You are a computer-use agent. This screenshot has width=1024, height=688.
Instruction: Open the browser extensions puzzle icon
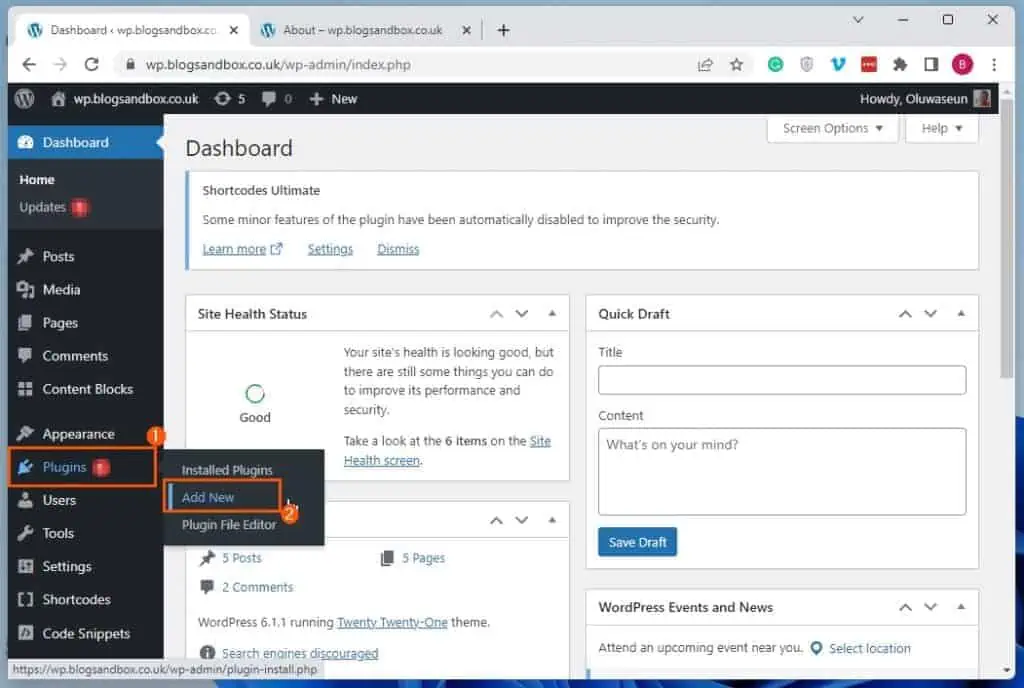tap(900, 64)
